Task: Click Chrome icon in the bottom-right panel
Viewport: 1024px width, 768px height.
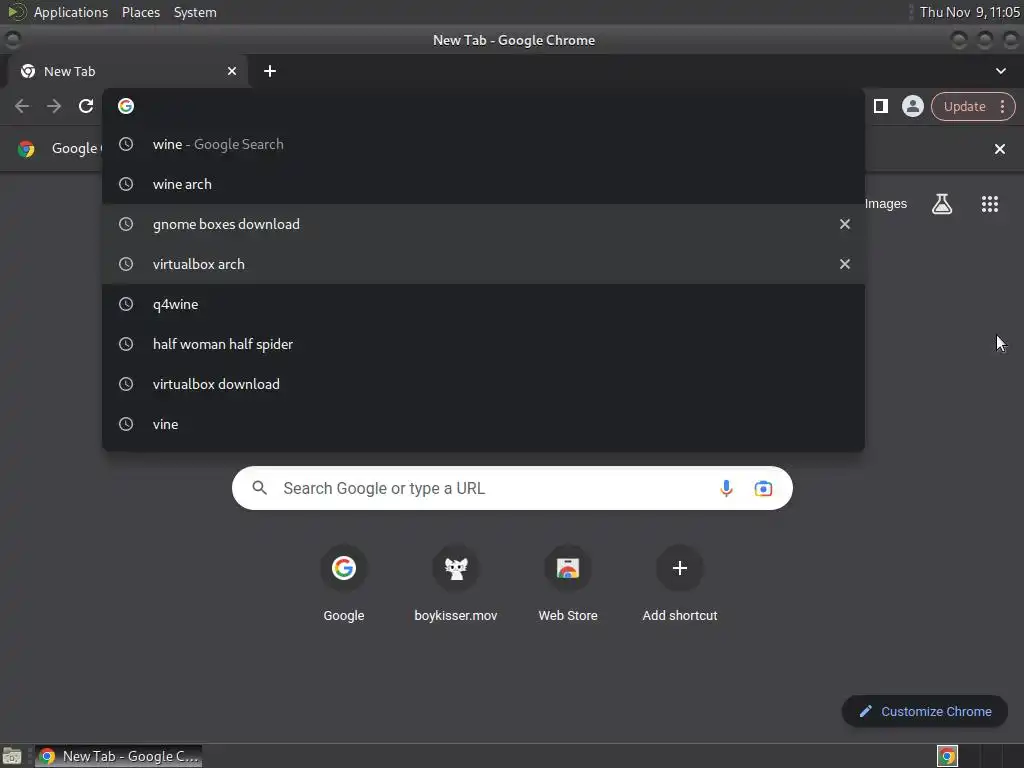Action: click(947, 756)
